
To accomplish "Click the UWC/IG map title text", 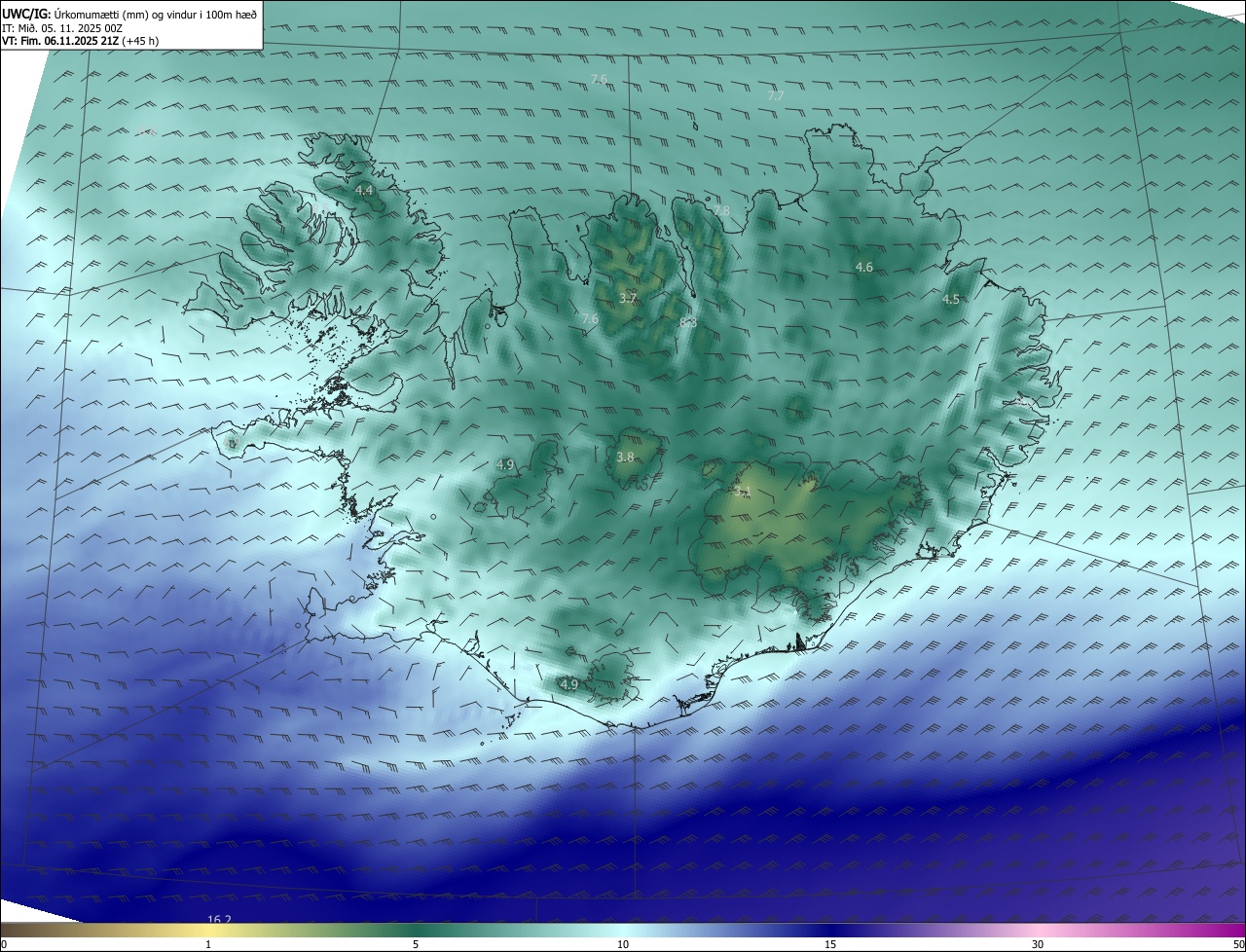I will click(129, 14).
